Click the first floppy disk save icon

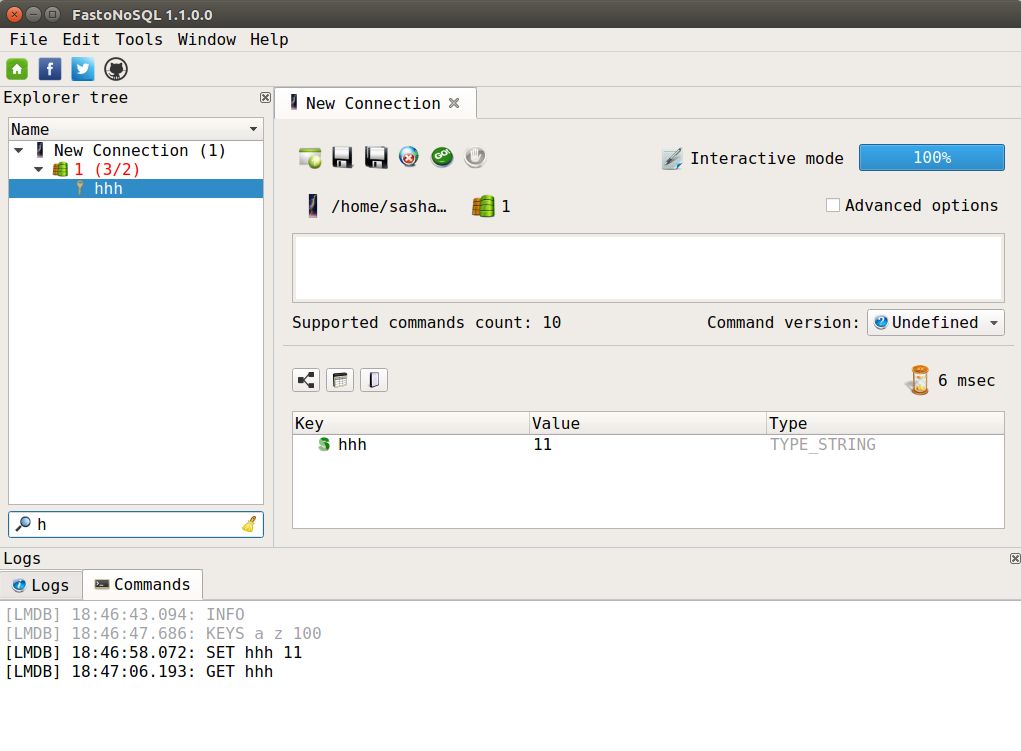pyautogui.click(x=343, y=158)
